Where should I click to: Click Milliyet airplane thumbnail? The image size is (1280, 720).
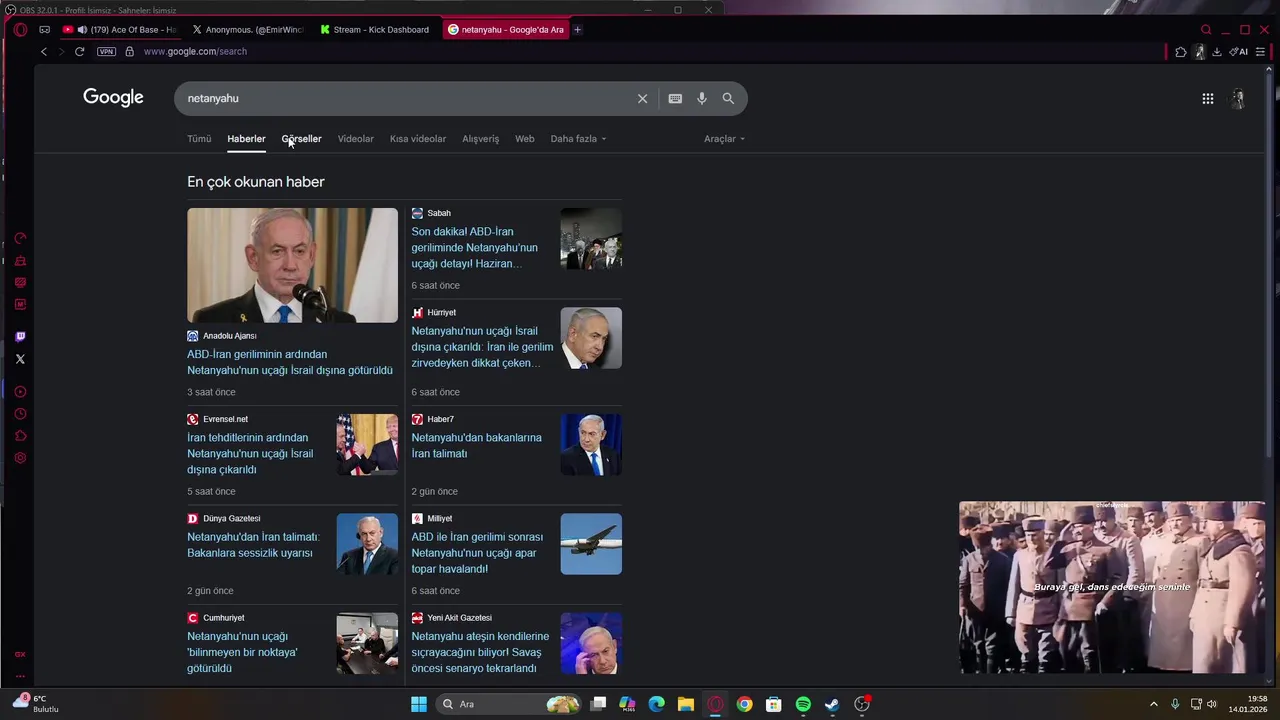[x=591, y=544]
